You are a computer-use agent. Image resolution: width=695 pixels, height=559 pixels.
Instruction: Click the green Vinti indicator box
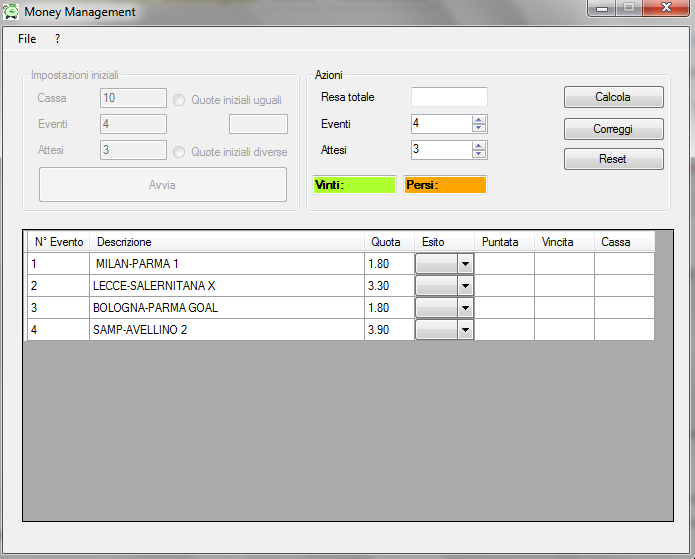(355, 185)
